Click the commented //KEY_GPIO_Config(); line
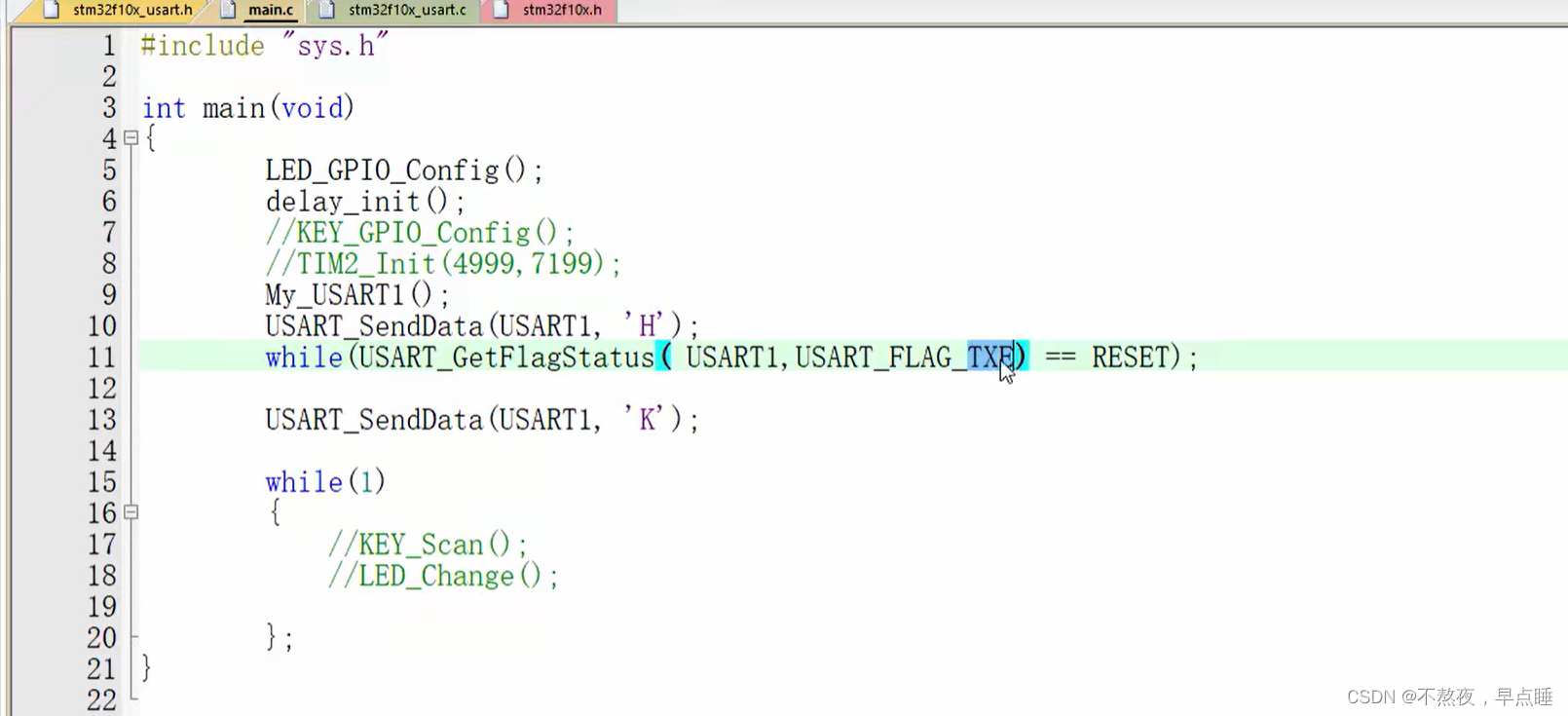Screen dimensions: 1568x716 (420, 232)
